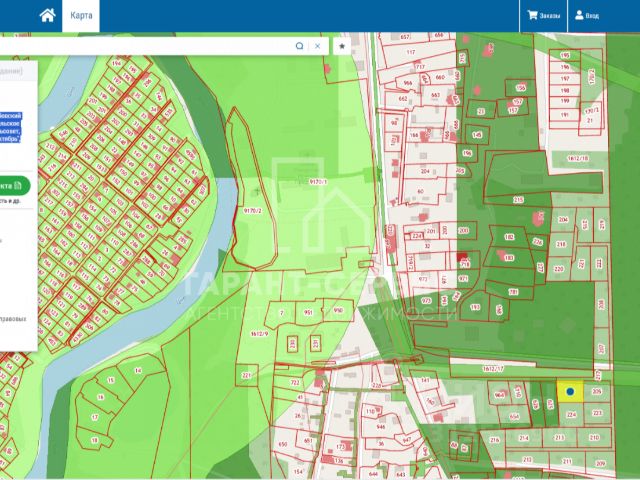Select parcel labeled 1612/18
The width and height of the screenshot is (640, 480).
[x=577, y=158]
